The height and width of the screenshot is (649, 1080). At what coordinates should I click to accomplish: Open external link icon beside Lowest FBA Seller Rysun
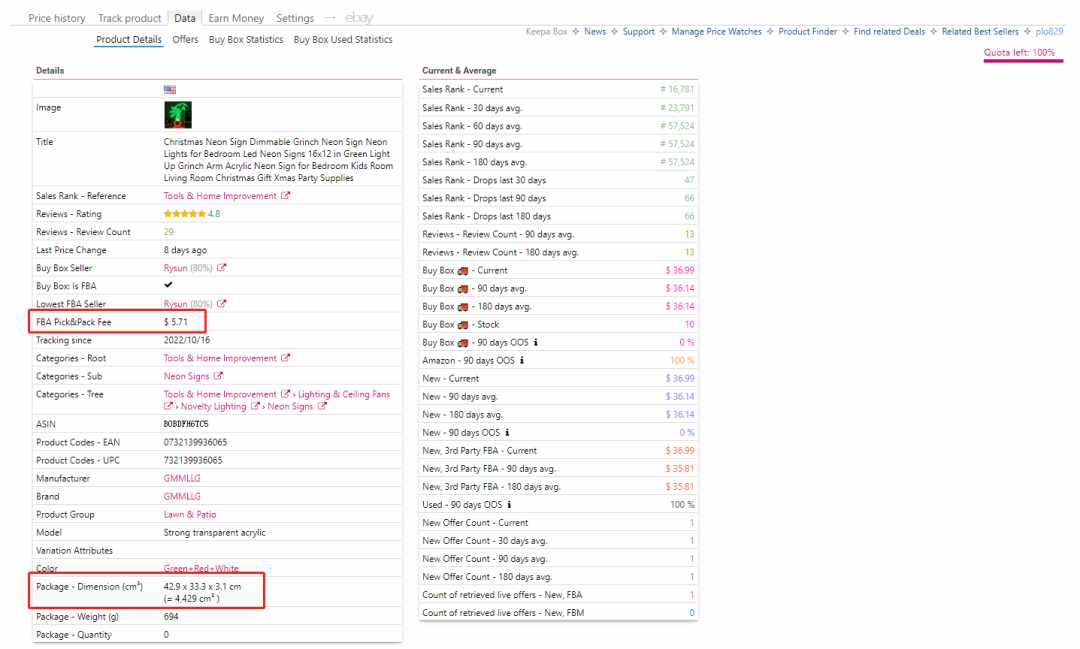click(x=221, y=303)
